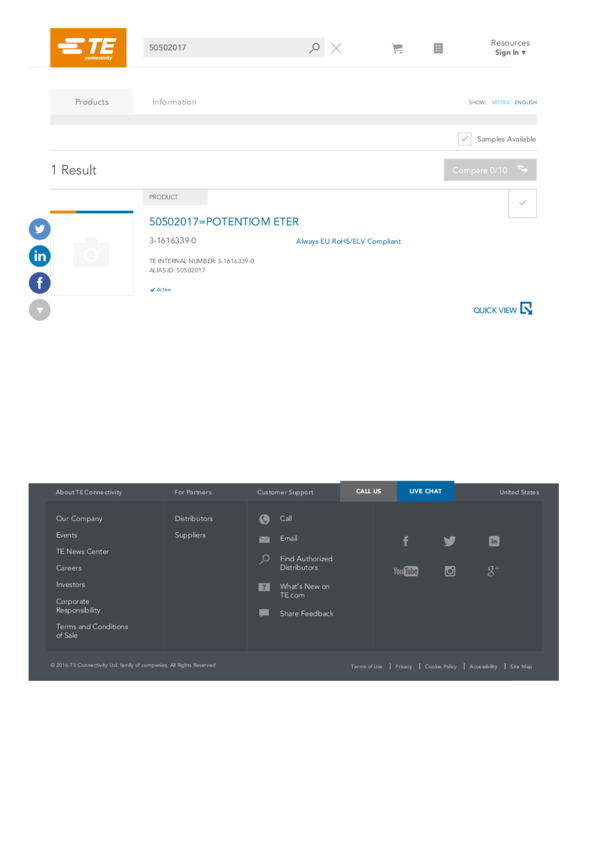This screenshot has width=601, height=850.
Task: Open the parts list icon in header
Action: pos(438,48)
